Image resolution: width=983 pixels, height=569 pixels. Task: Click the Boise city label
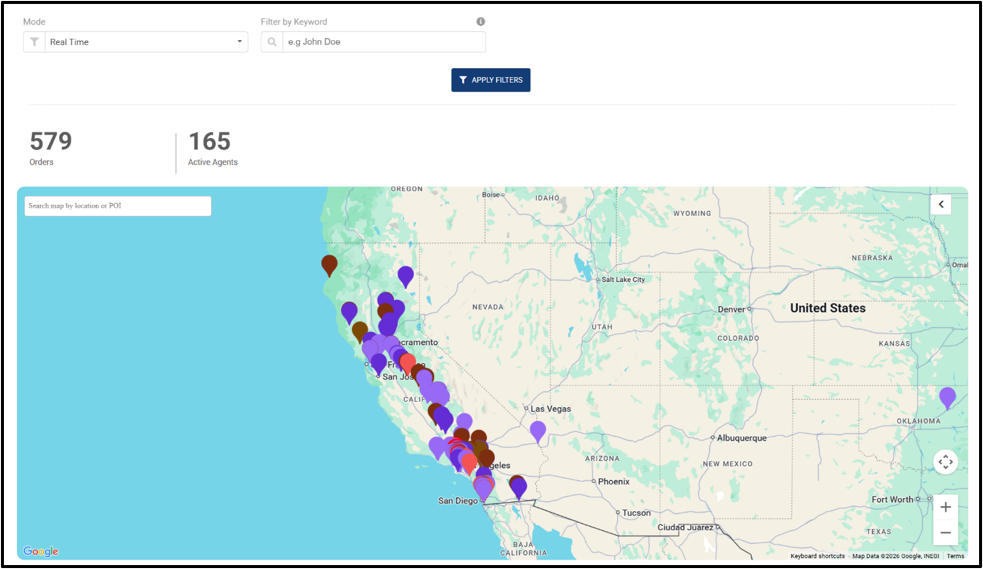pyautogui.click(x=491, y=195)
